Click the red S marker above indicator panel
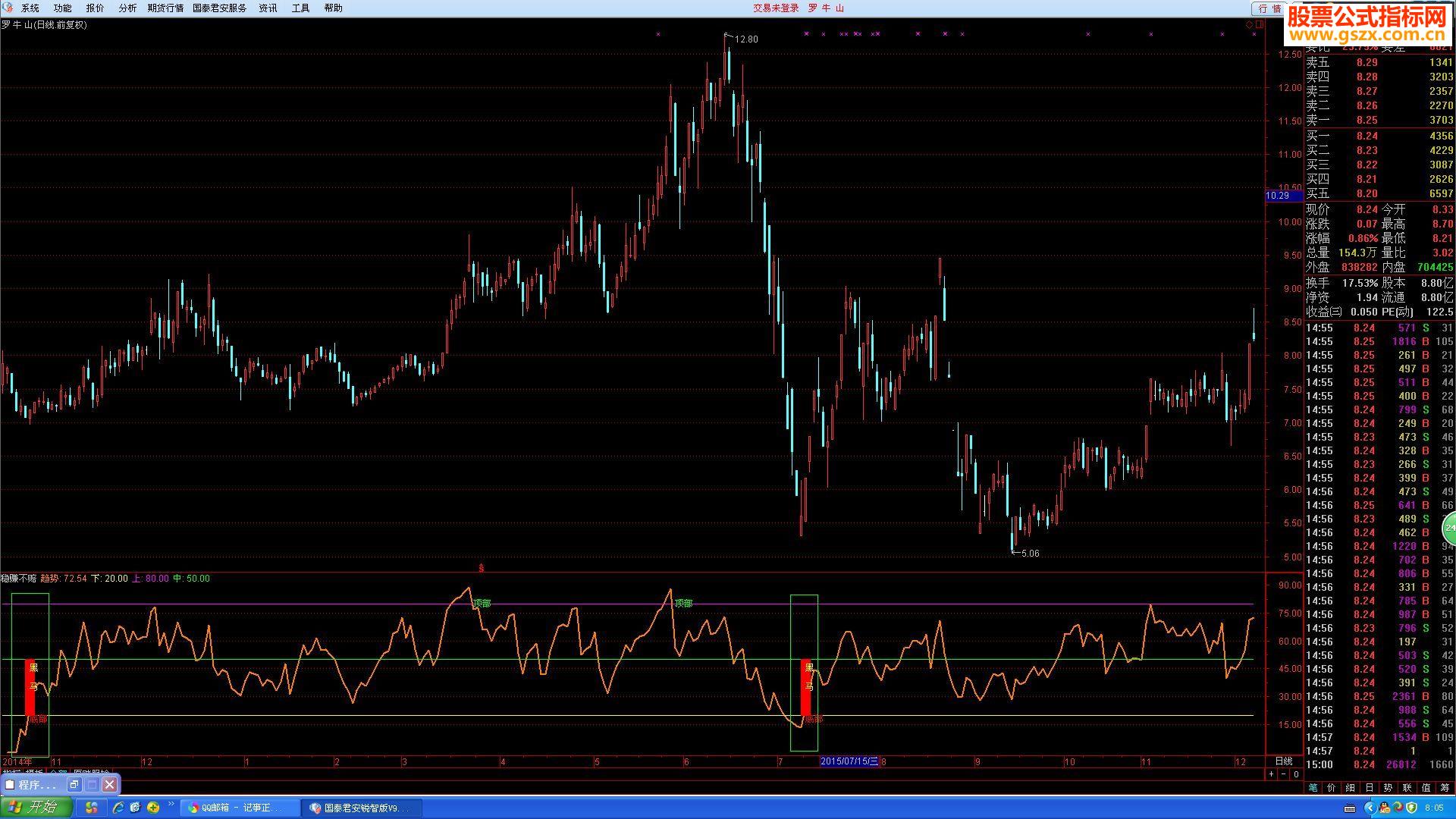Viewport: 1456px width, 819px height. (481, 568)
